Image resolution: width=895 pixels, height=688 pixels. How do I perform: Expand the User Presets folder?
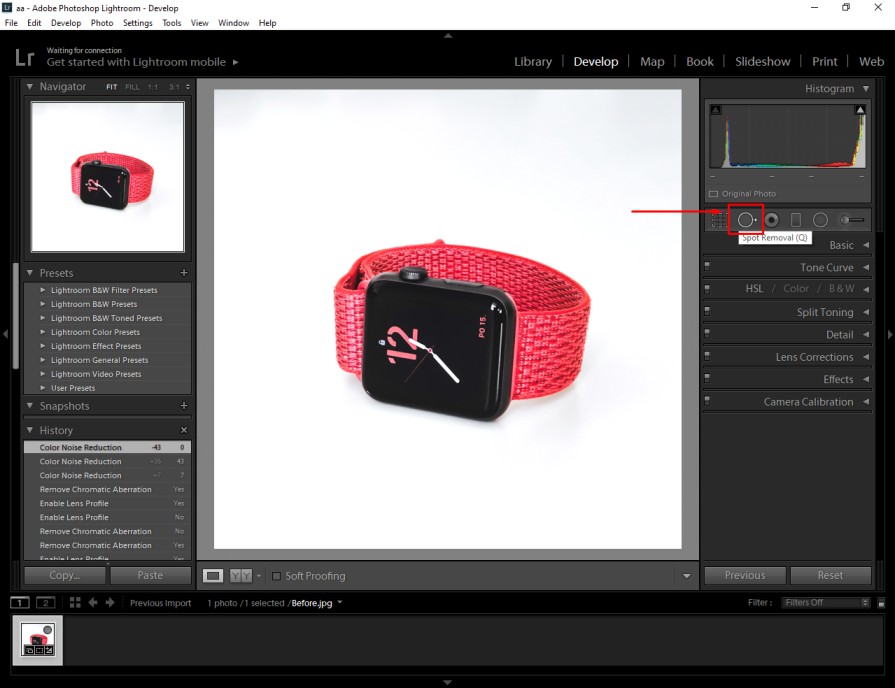click(x=43, y=388)
